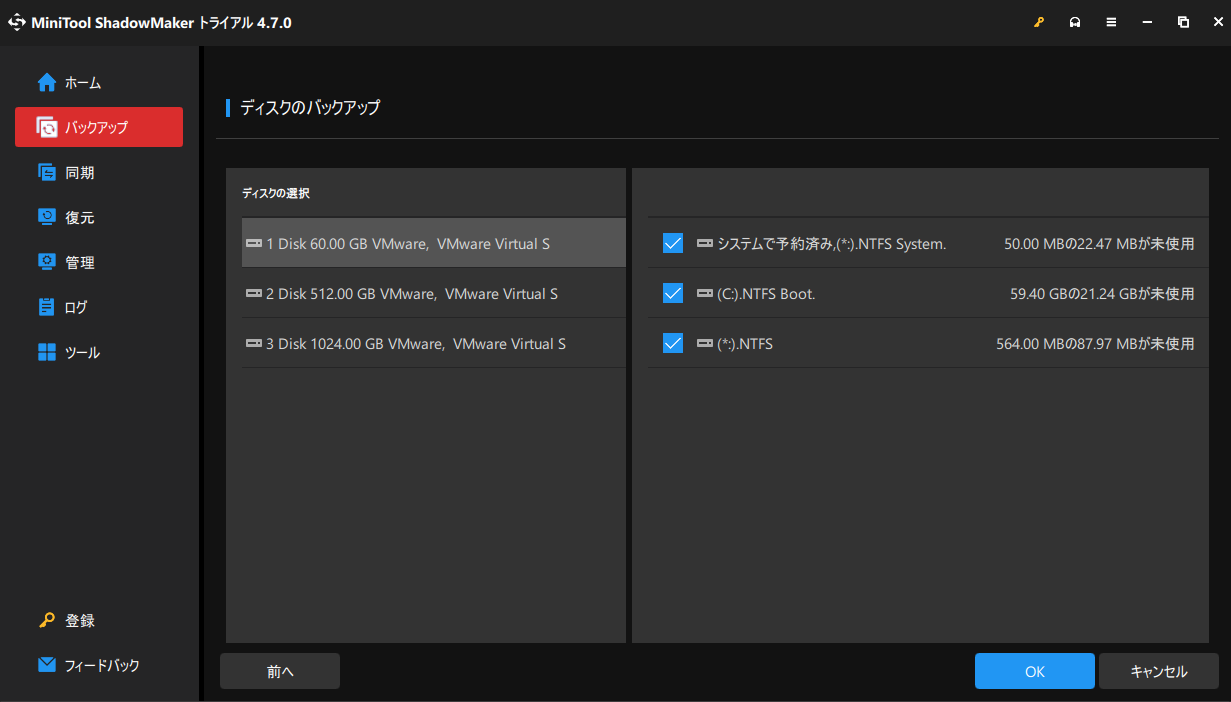Open the ツール page
This screenshot has height=702, width=1231.
pyautogui.click(x=99, y=352)
